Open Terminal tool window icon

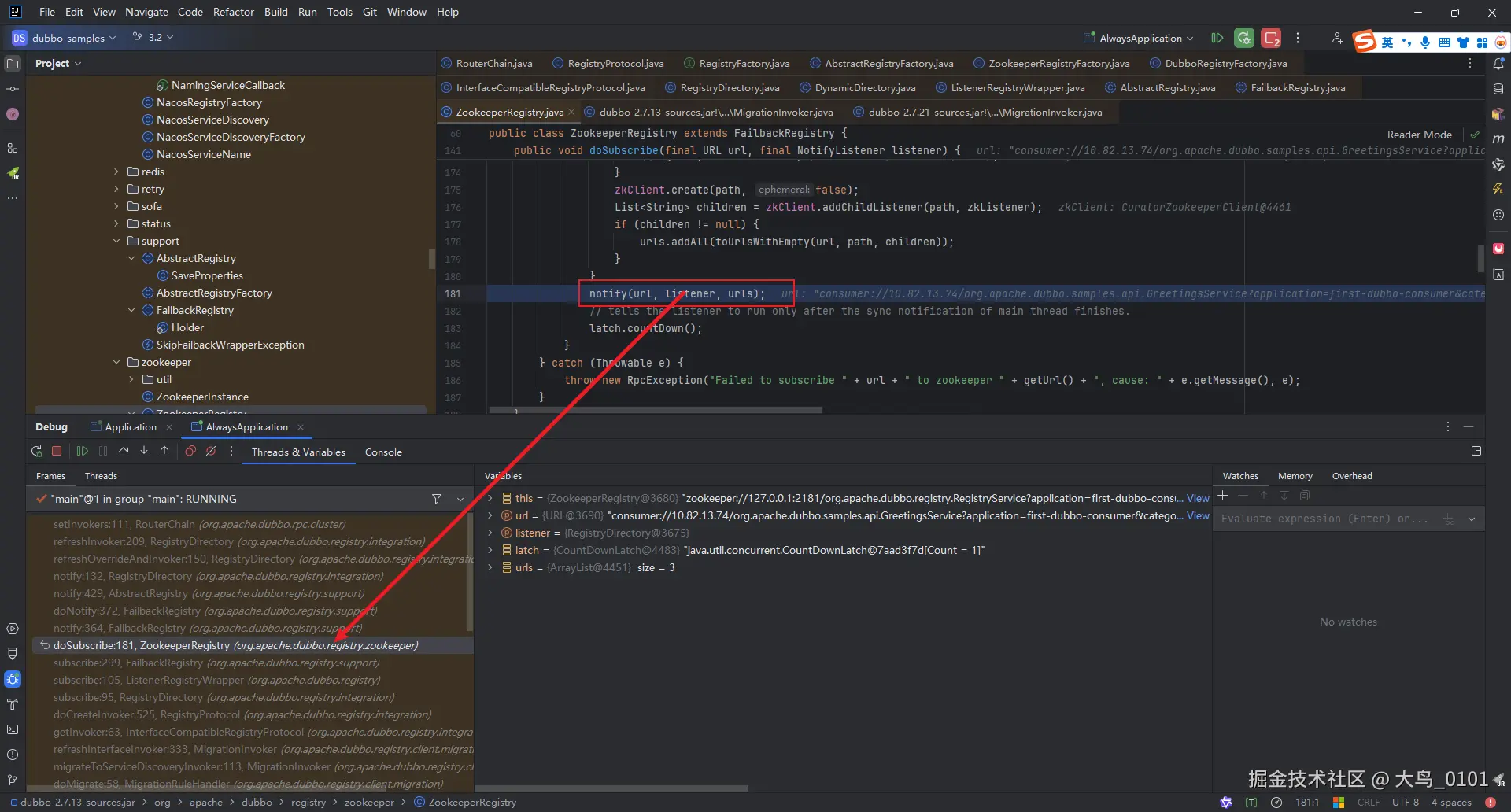(x=13, y=729)
